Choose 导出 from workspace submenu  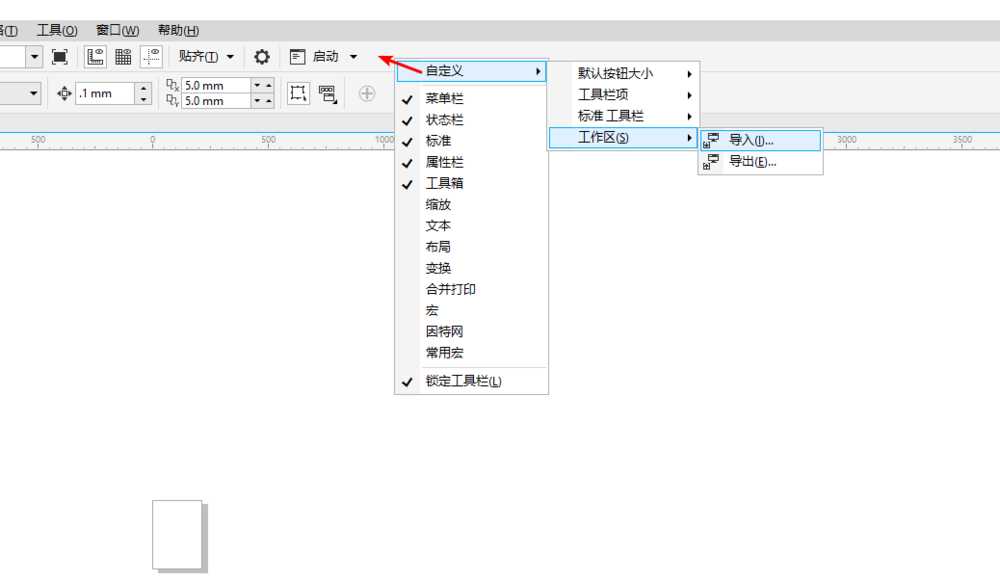[x=748, y=163]
